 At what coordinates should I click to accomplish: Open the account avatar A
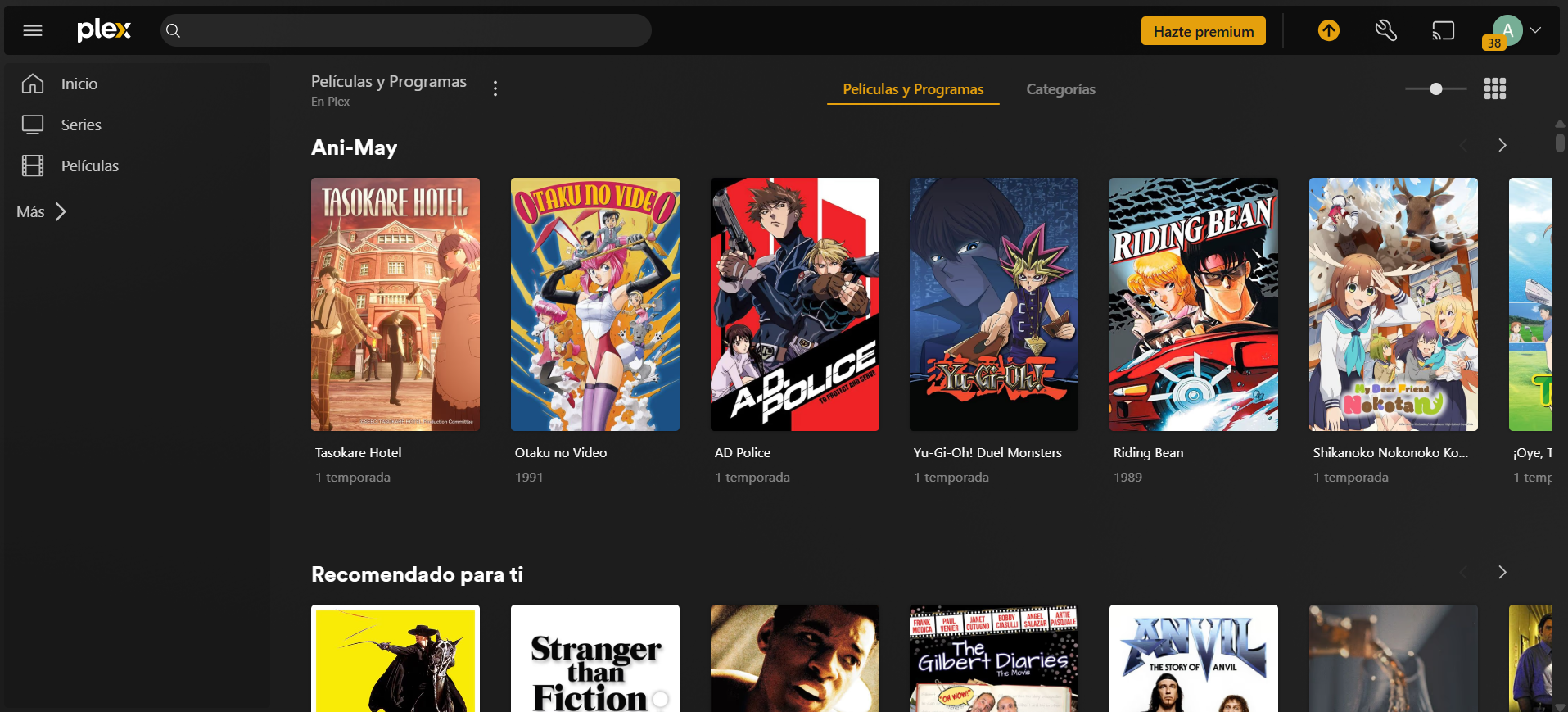point(1507,29)
